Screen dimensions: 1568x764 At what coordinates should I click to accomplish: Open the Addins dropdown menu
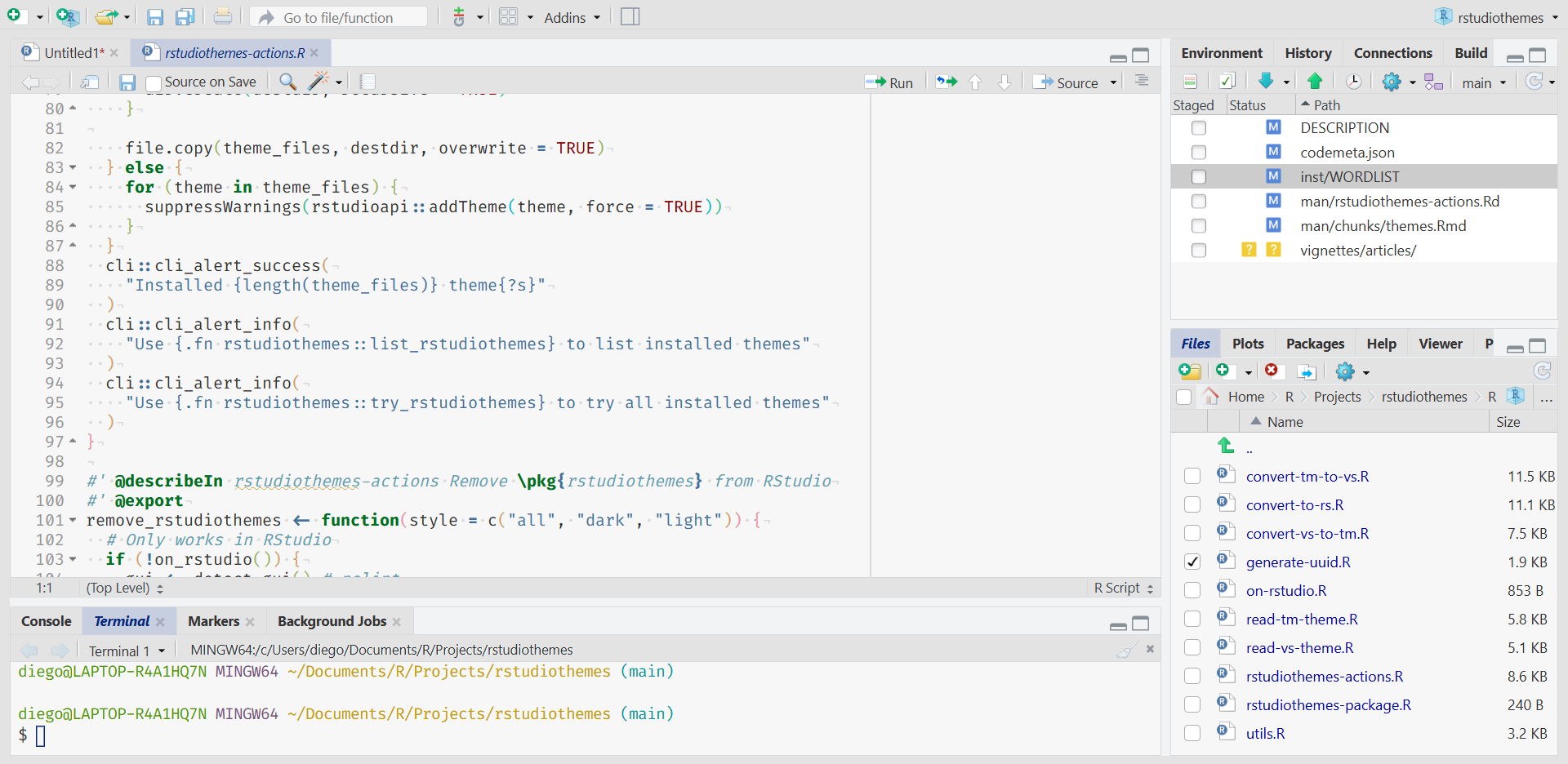click(x=572, y=17)
